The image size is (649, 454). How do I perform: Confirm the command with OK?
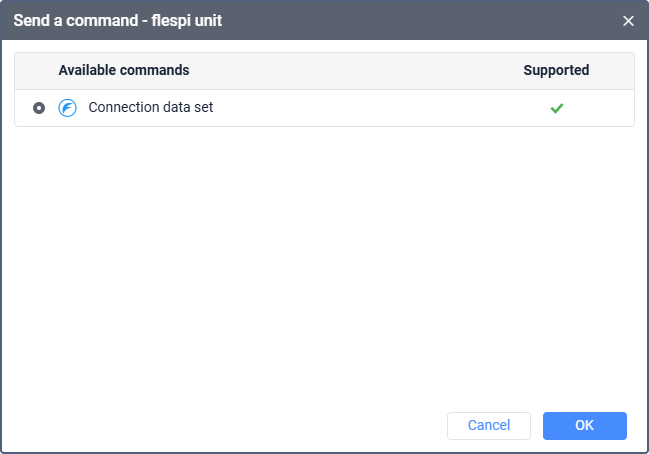click(584, 425)
